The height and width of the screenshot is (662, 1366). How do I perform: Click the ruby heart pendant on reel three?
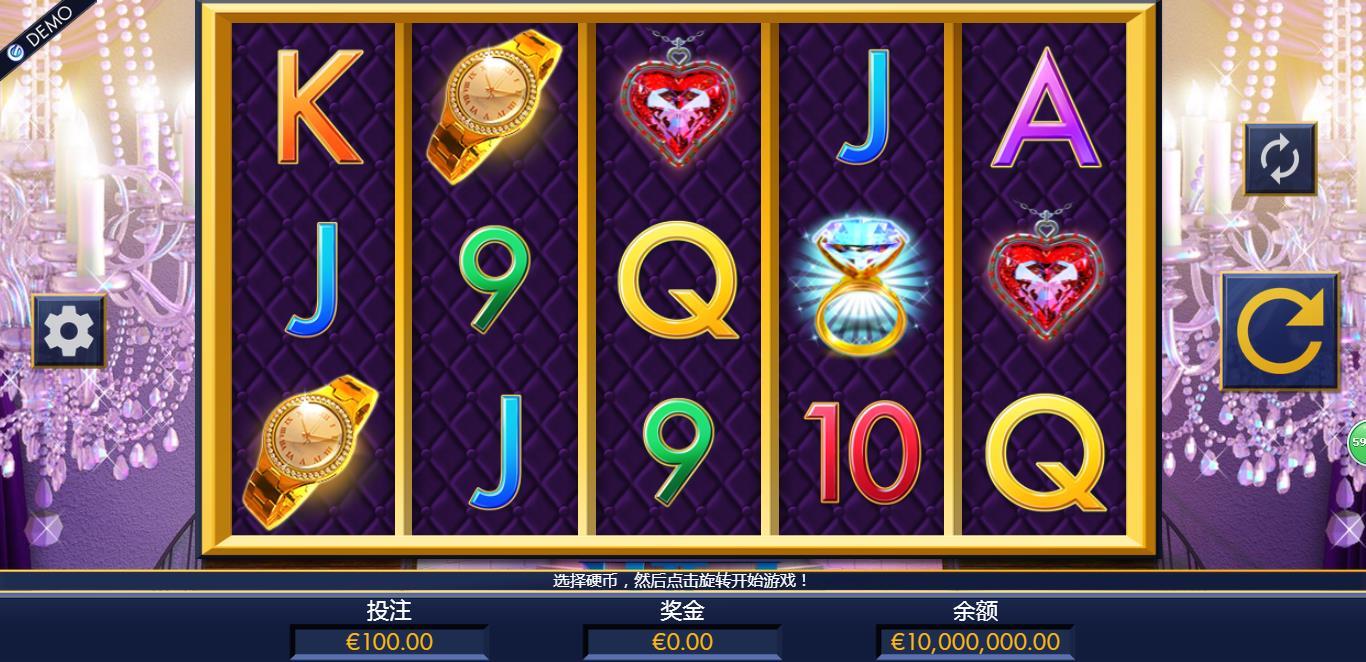coord(678,98)
